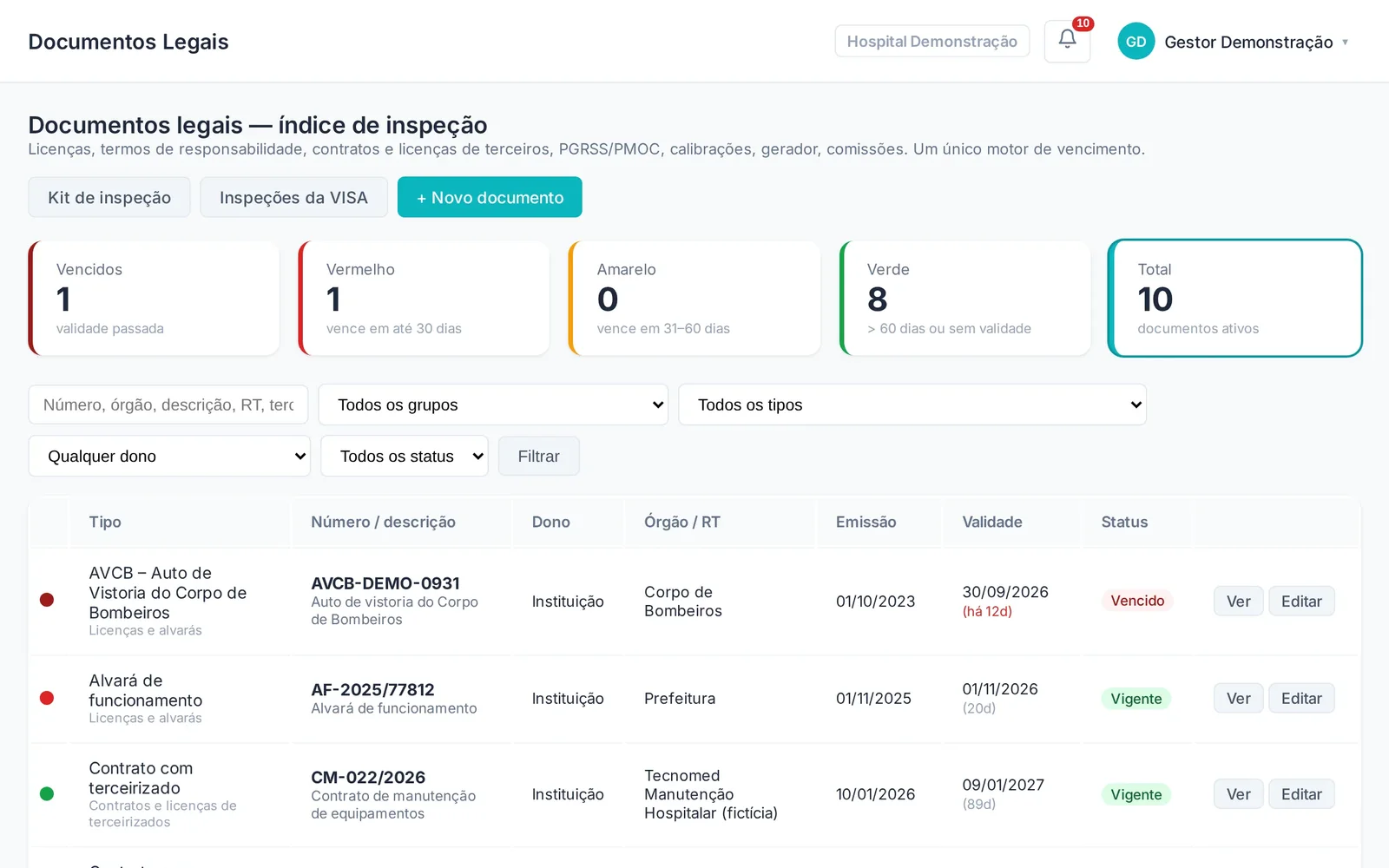This screenshot has width=1389, height=868.
Task: Click the Tipo column header
Action: tap(105, 522)
